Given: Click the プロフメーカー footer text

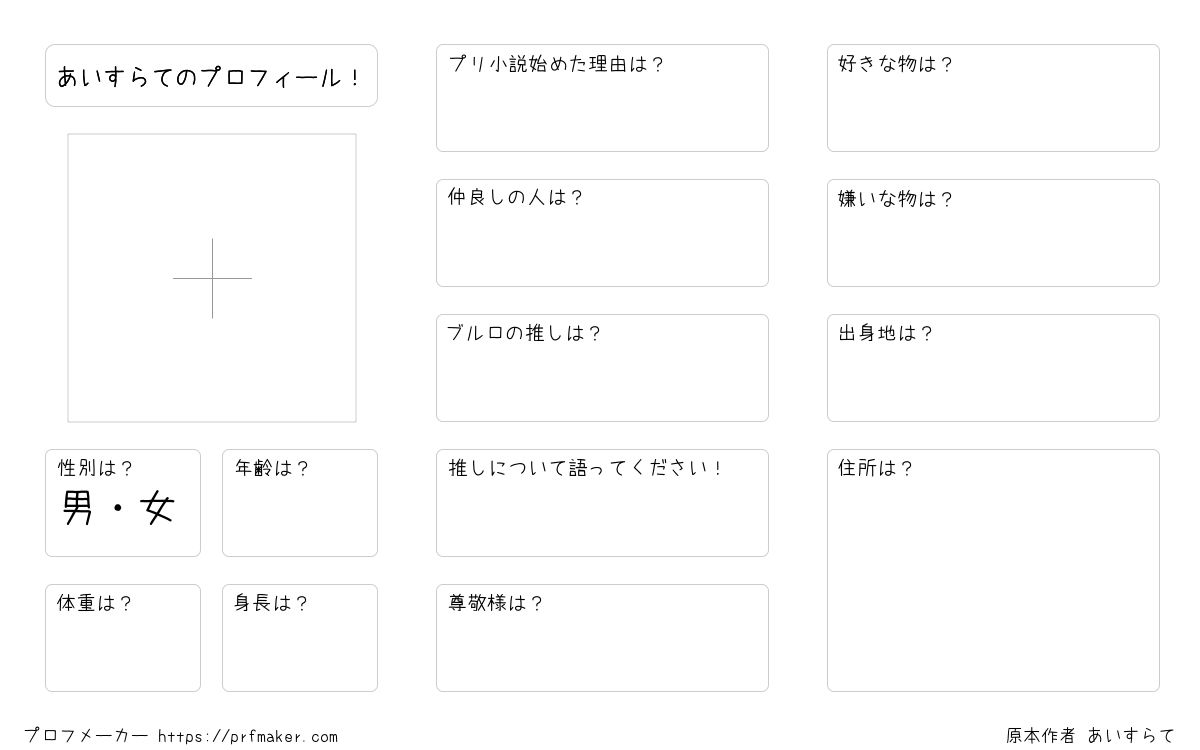Looking at the screenshot, I should click(x=86, y=736).
